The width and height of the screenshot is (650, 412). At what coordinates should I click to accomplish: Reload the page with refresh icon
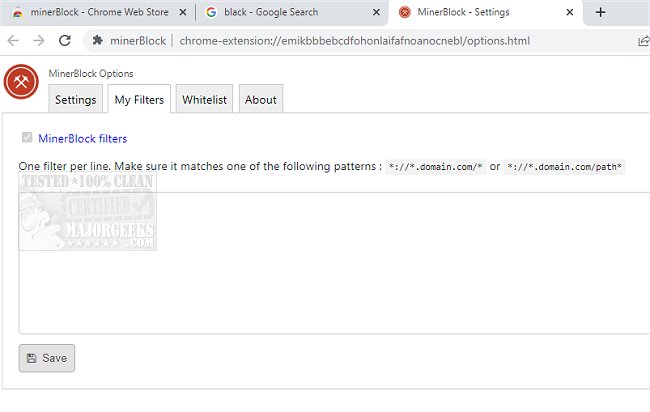[65, 41]
